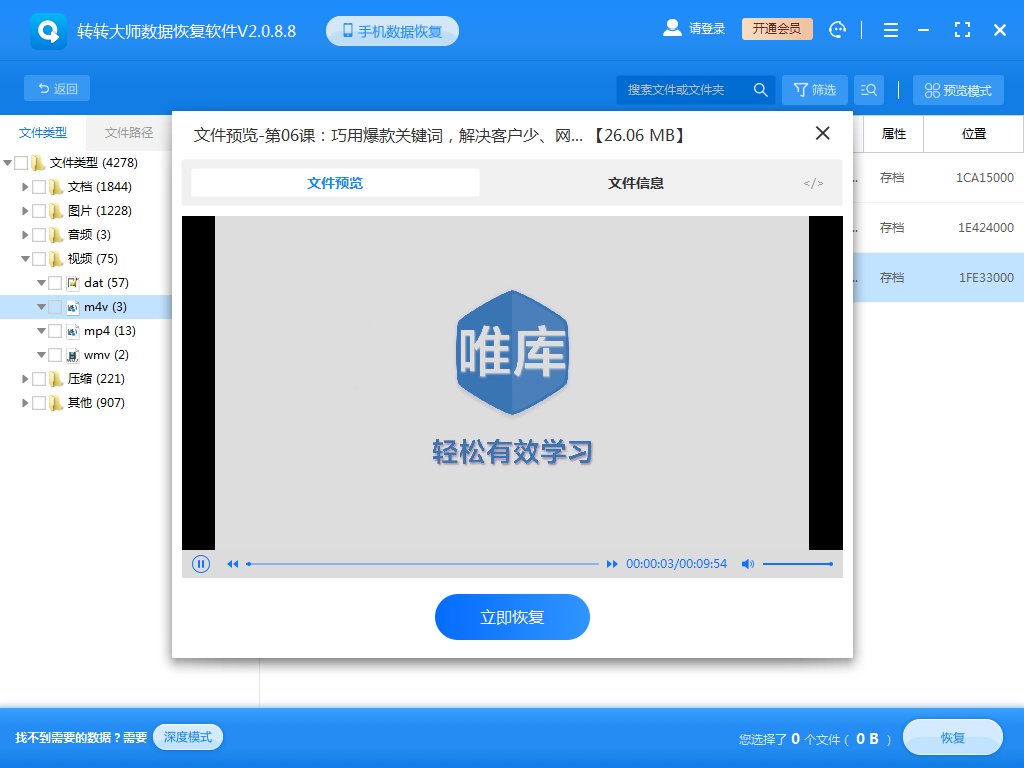
Task: Collapse the 文件类型 root tree node
Action: click(8, 163)
